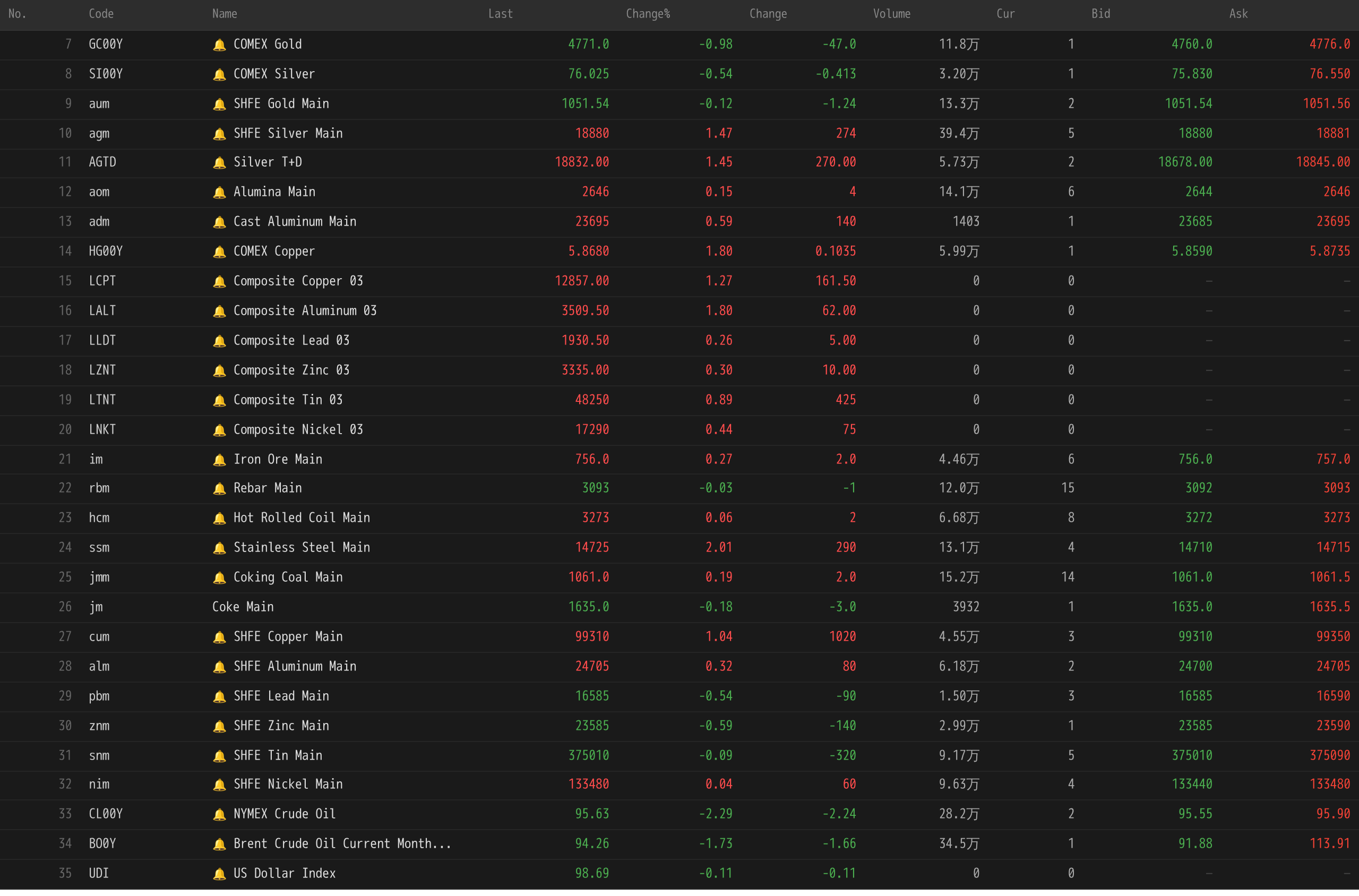Click the Last column header
The image size is (1359, 896).
(500, 14)
